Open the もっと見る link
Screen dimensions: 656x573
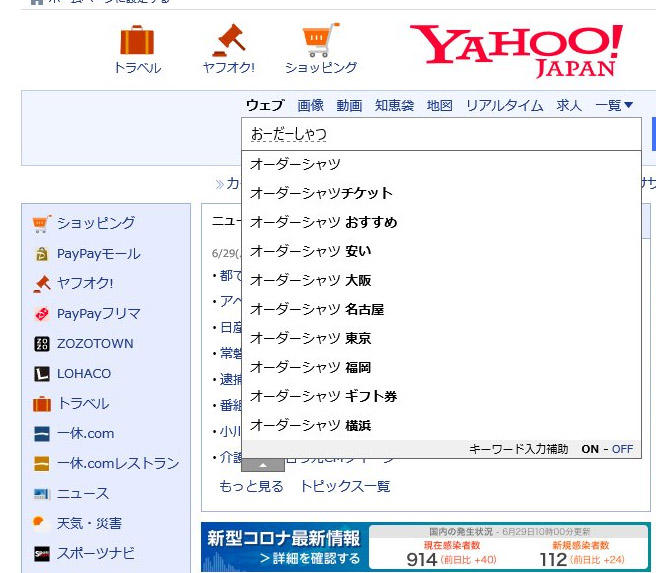point(251,486)
